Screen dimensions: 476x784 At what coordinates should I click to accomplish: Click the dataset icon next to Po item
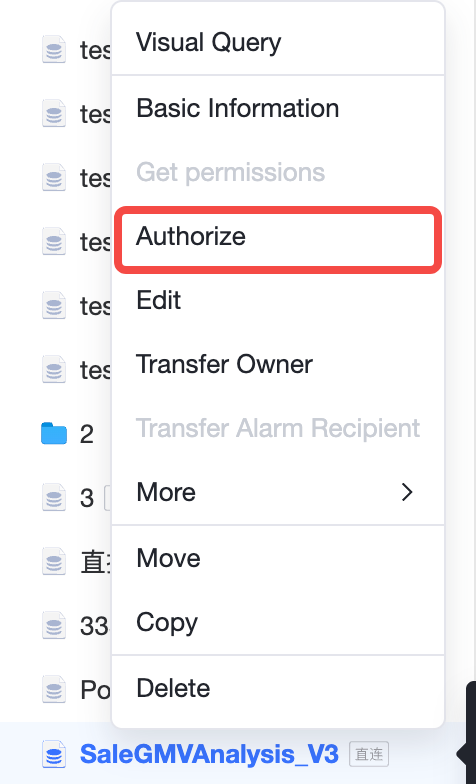point(54,690)
